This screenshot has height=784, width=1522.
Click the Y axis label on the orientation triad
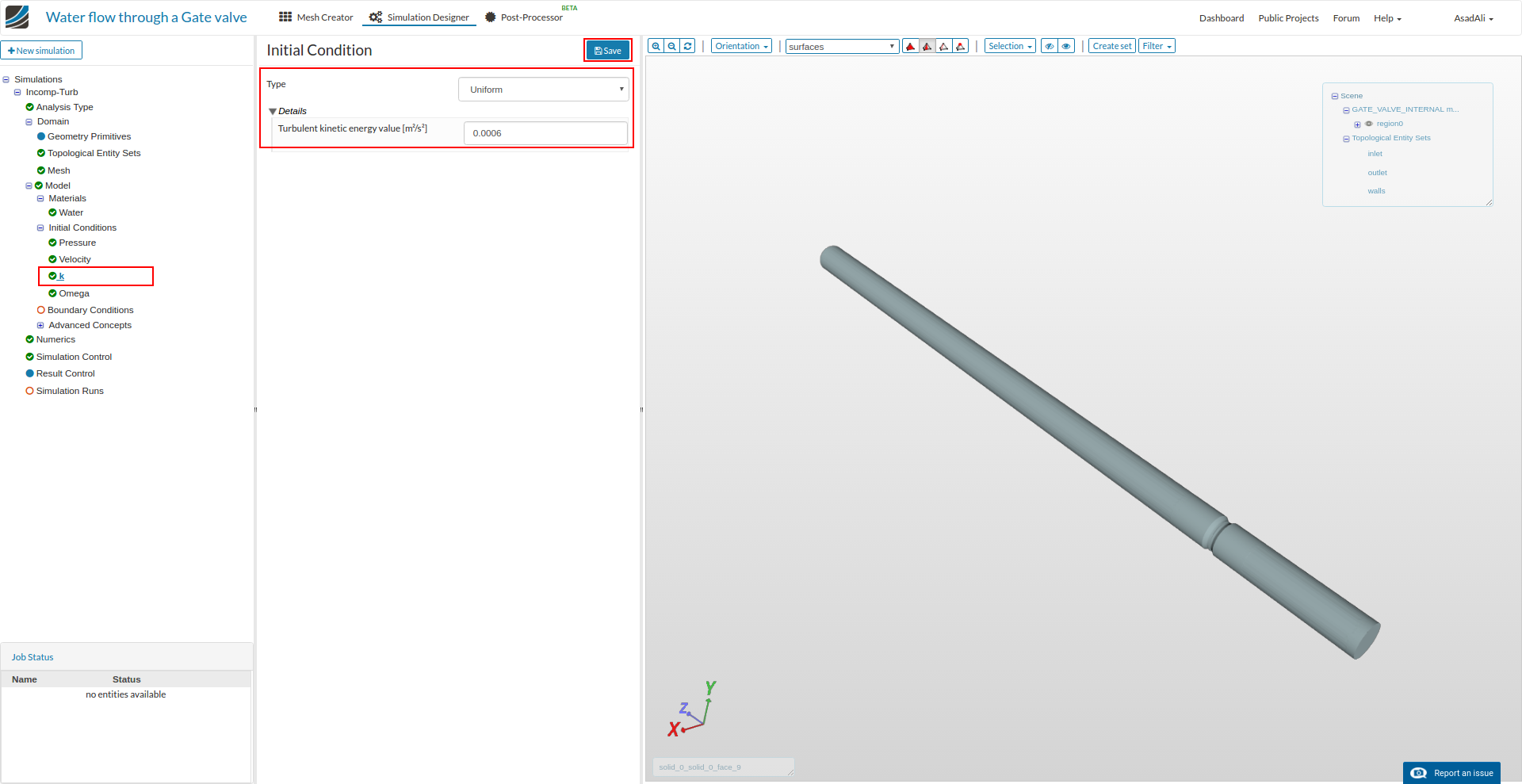[x=710, y=688]
